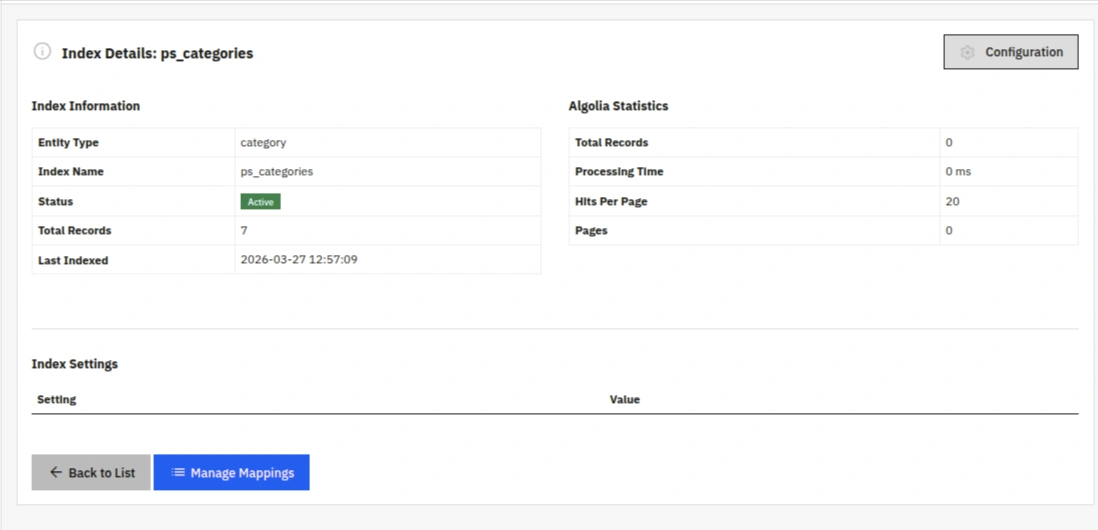The height and width of the screenshot is (530, 1098).
Task: Click the Index Name value ps_categories
Action: (277, 172)
